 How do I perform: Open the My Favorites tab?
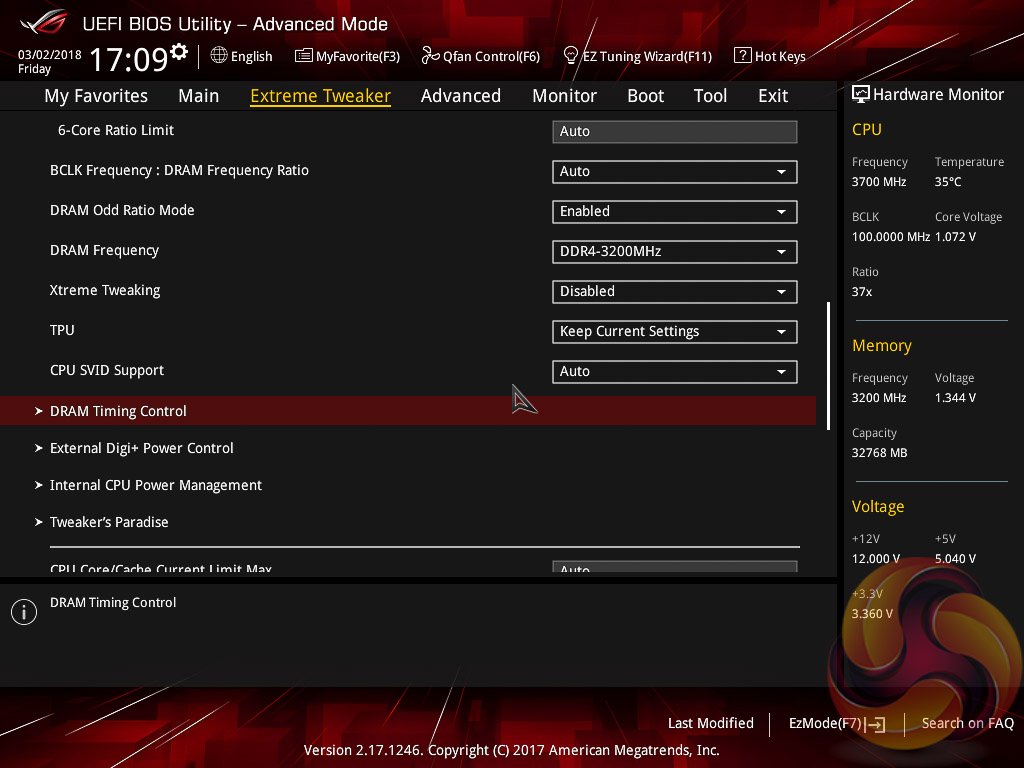click(x=96, y=96)
